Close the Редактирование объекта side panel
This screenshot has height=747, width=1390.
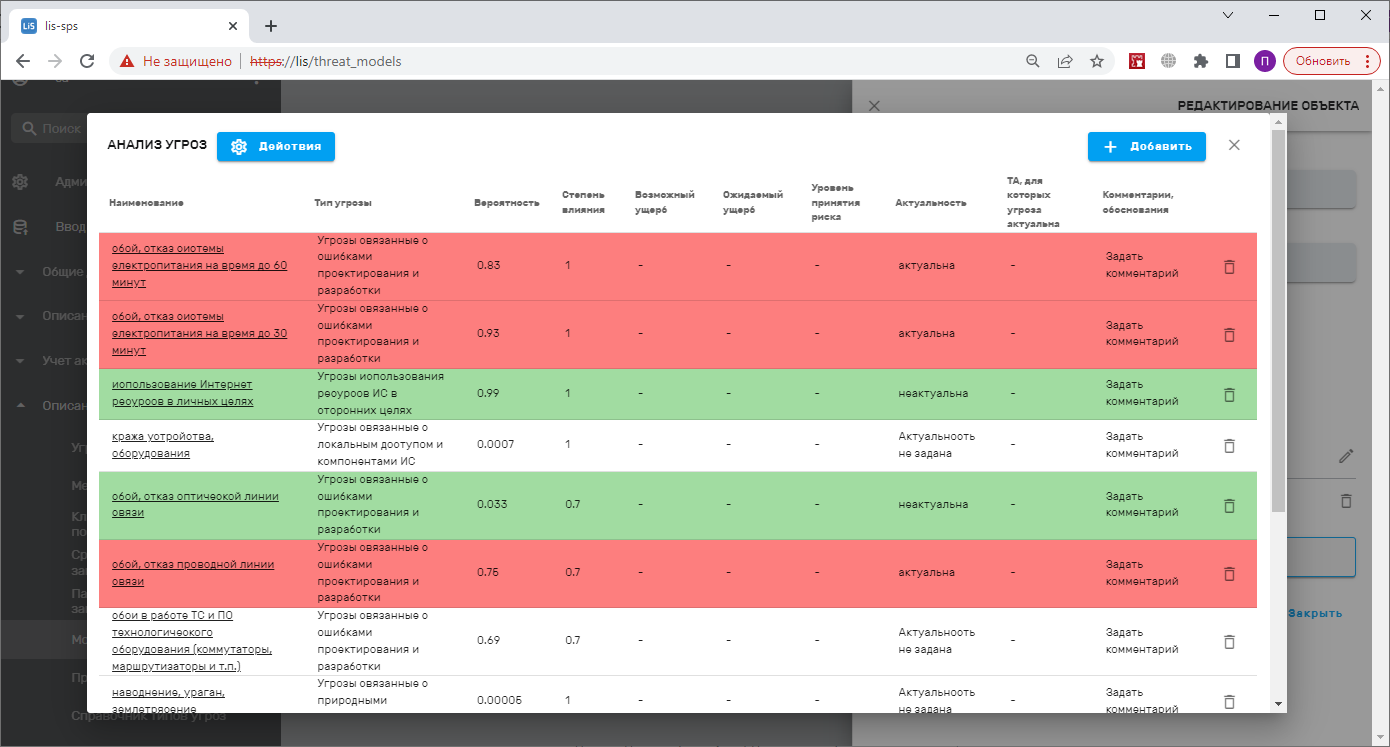874,105
